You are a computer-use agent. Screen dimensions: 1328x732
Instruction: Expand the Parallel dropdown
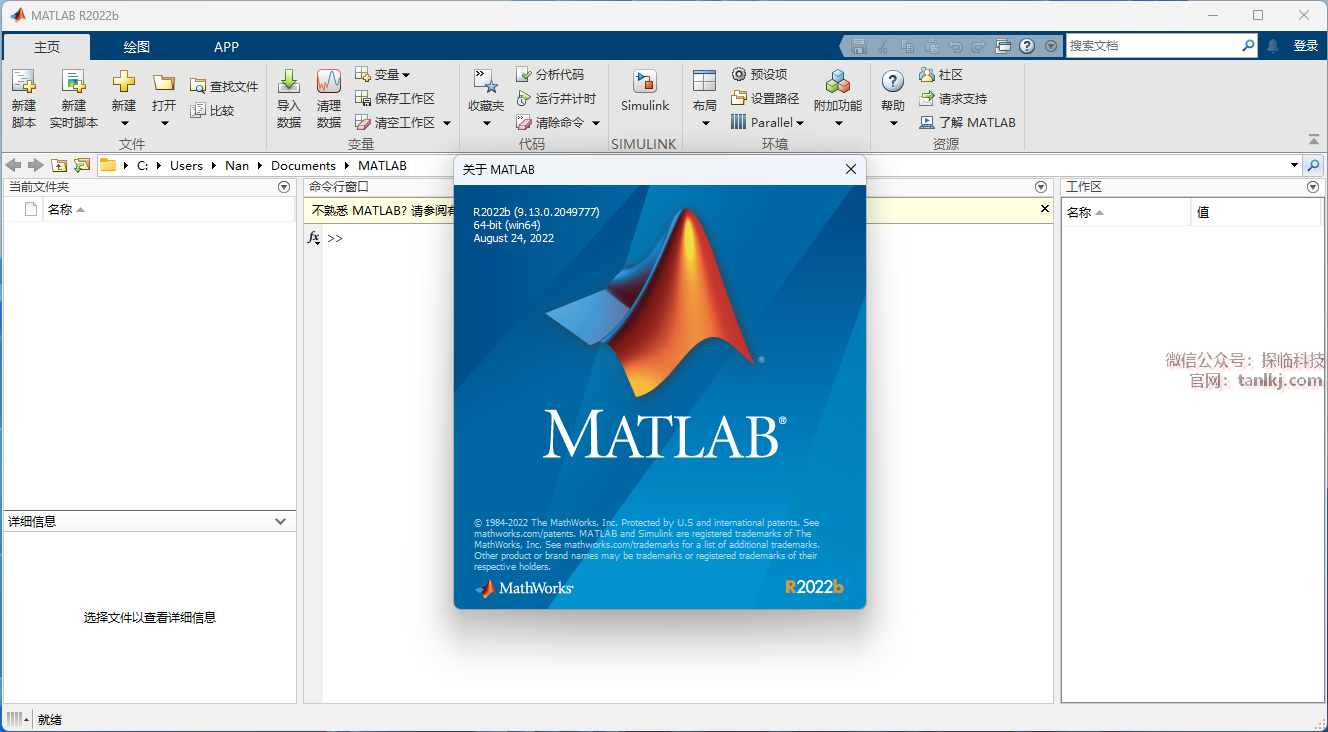point(768,123)
